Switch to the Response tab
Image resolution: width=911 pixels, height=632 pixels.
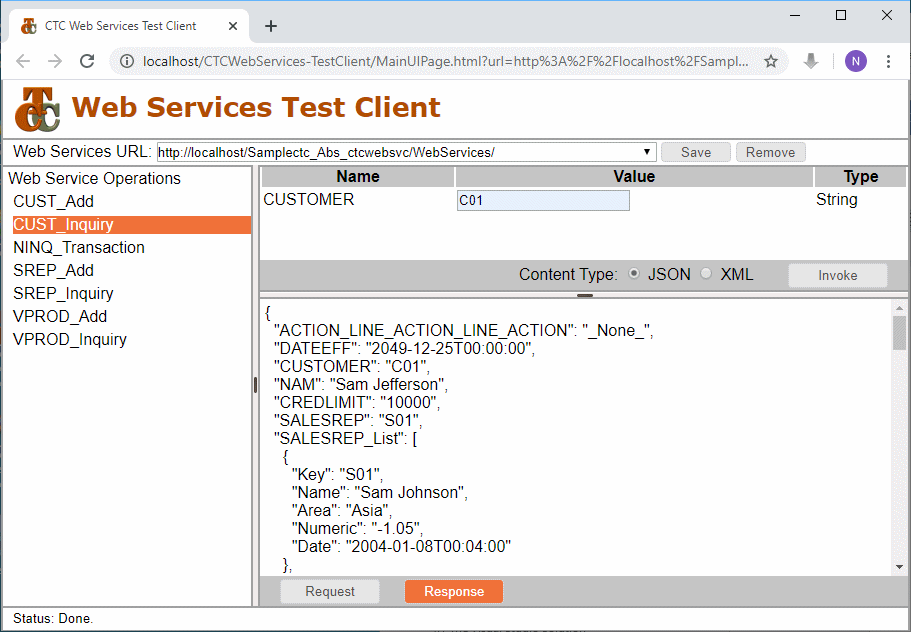click(454, 591)
